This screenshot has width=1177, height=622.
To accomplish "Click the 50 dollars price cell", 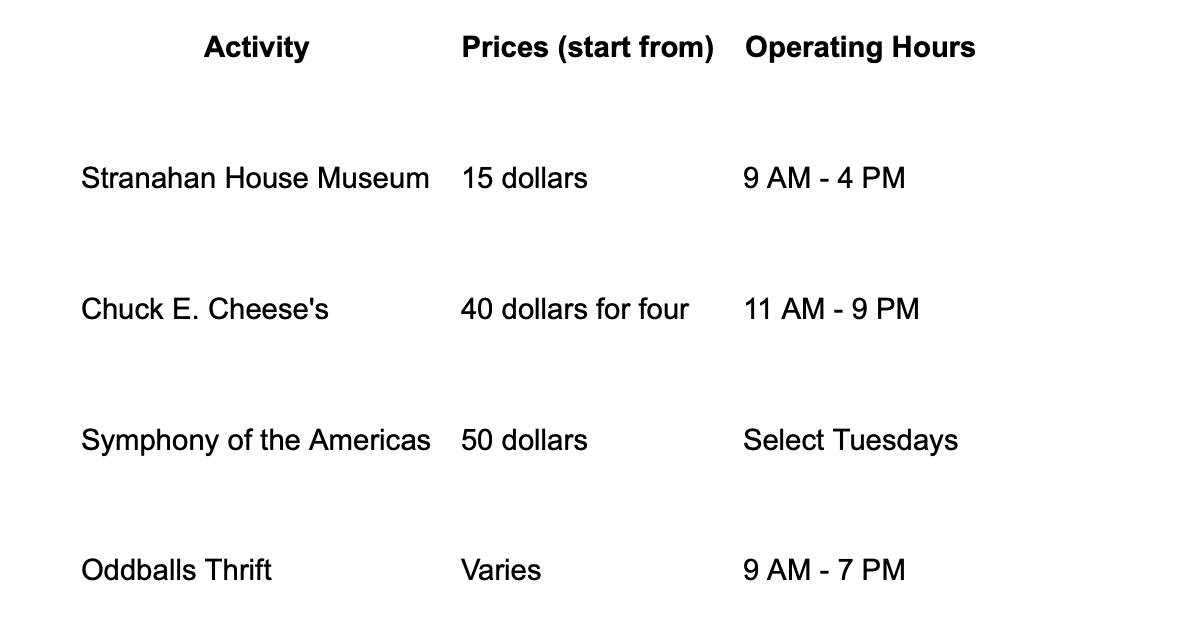I will point(524,440).
